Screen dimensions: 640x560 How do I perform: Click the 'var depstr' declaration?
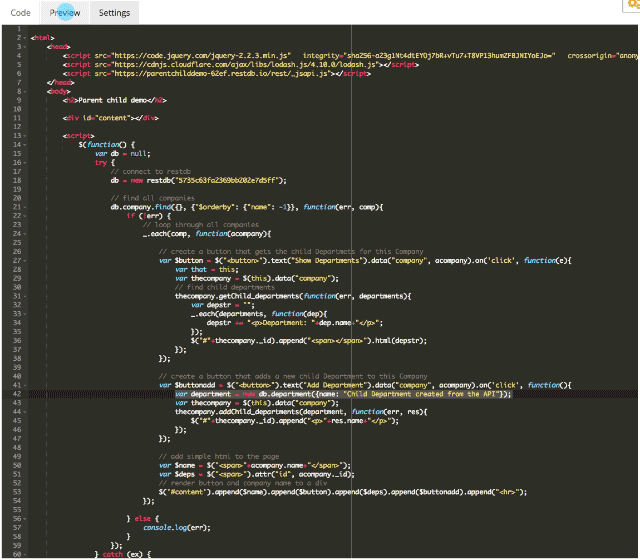point(223,305)
